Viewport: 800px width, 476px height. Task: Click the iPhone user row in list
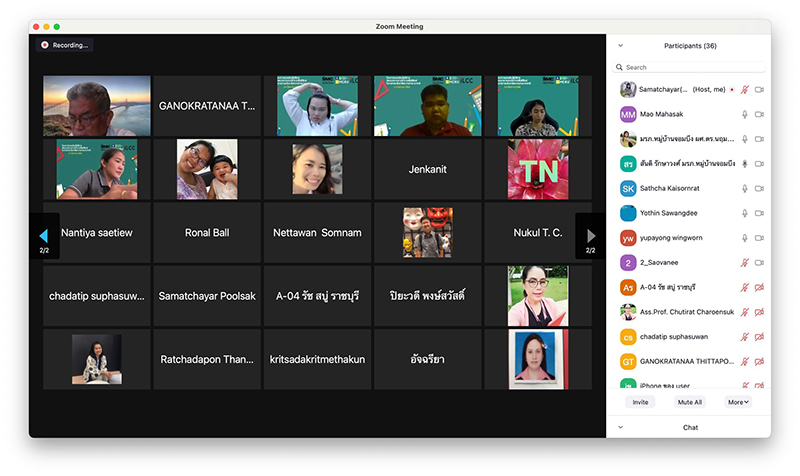coord(689,385)
